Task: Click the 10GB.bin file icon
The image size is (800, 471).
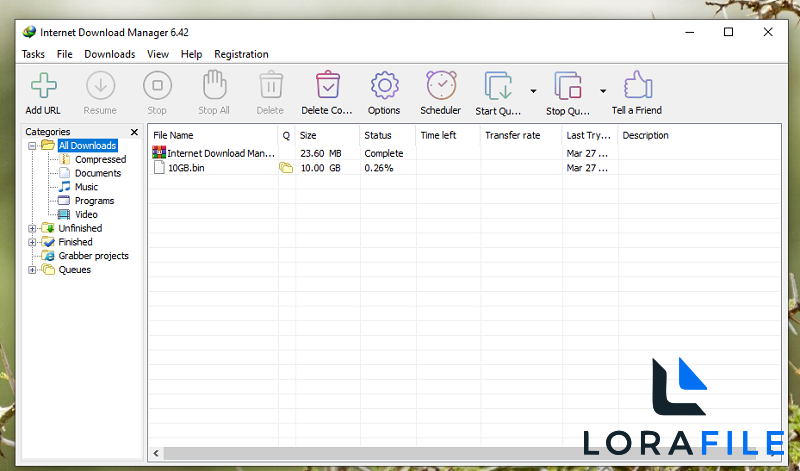Action: coord(159,167)
